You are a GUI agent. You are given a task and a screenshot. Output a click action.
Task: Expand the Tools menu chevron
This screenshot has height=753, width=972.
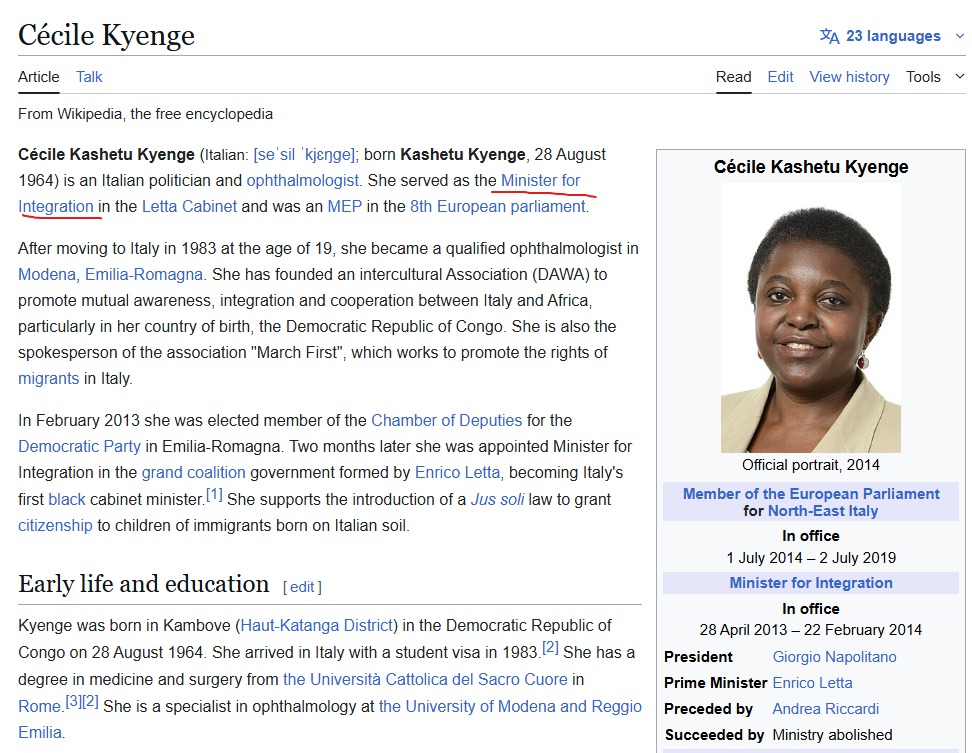click(x=960, y=77)
